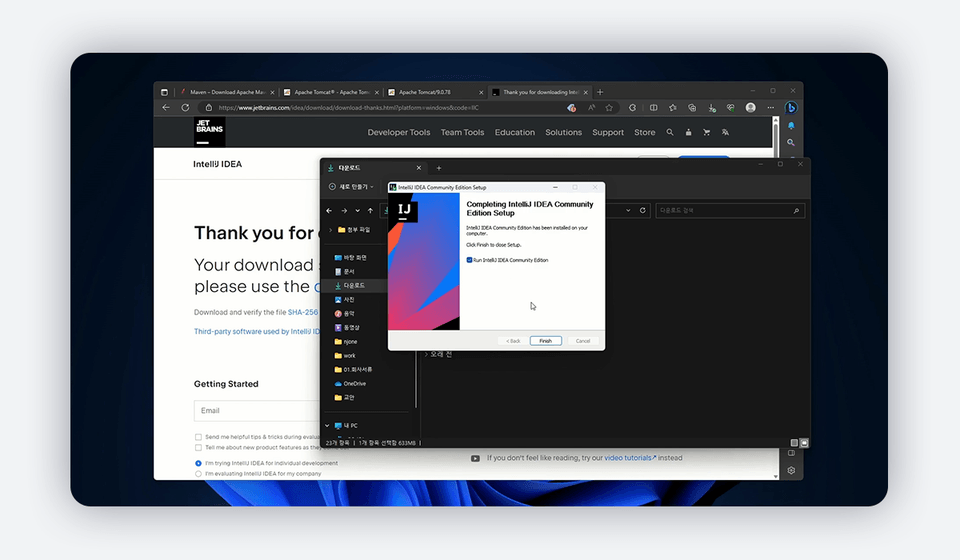Open new tab in File Explorer

point(438,168)
